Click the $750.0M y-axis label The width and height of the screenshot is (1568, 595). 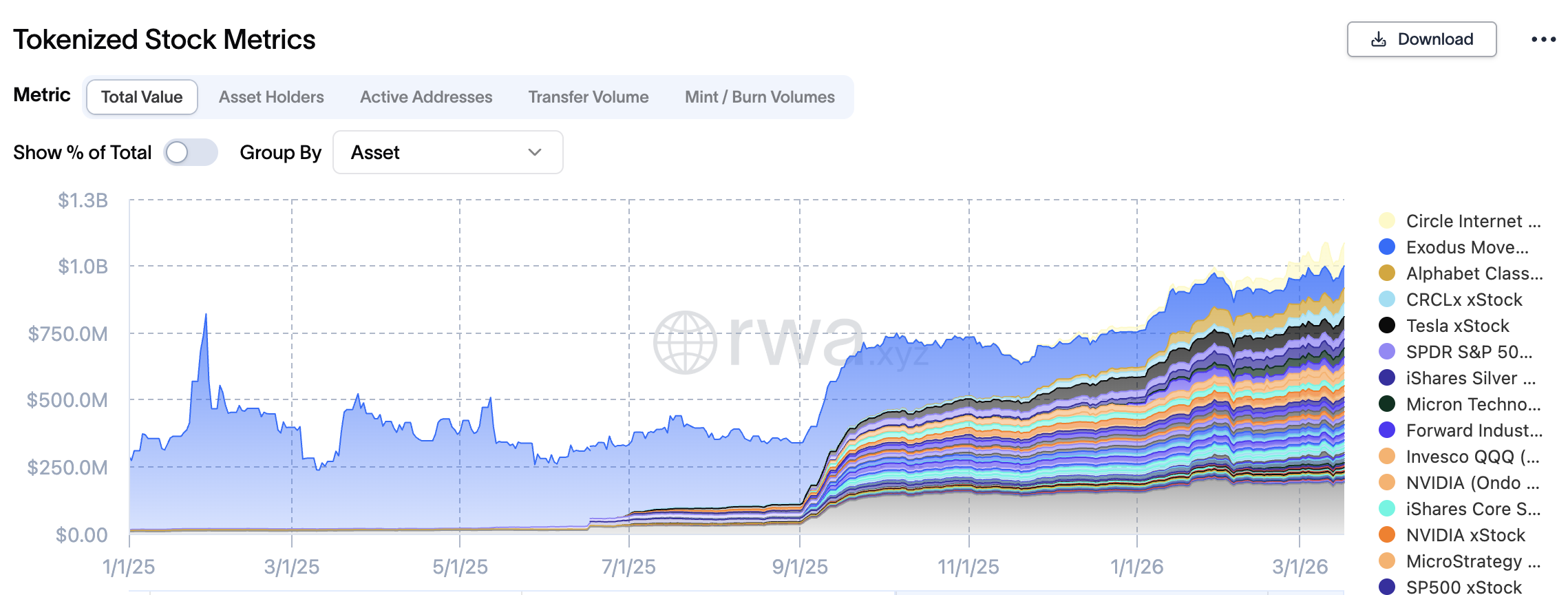[67, 334]
